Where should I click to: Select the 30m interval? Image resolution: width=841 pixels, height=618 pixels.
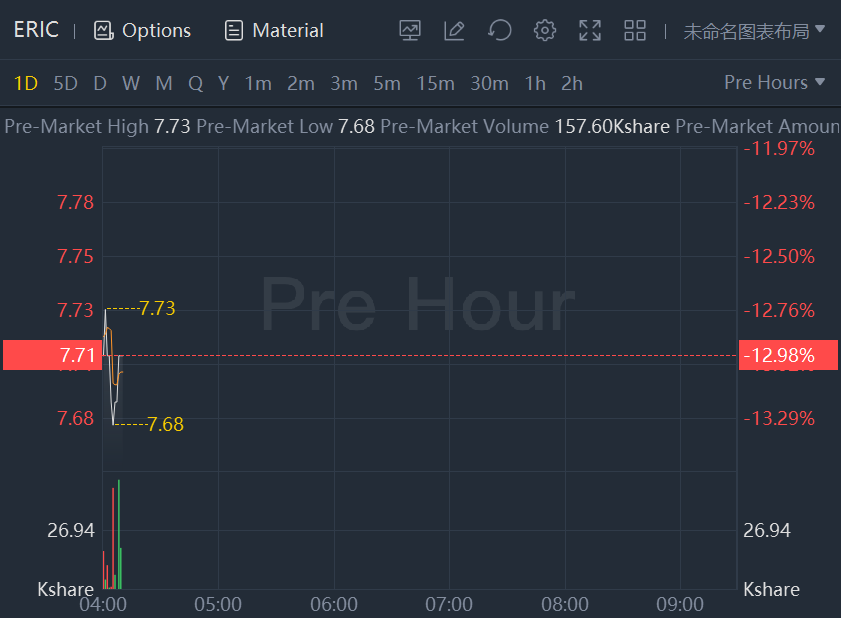489,83
